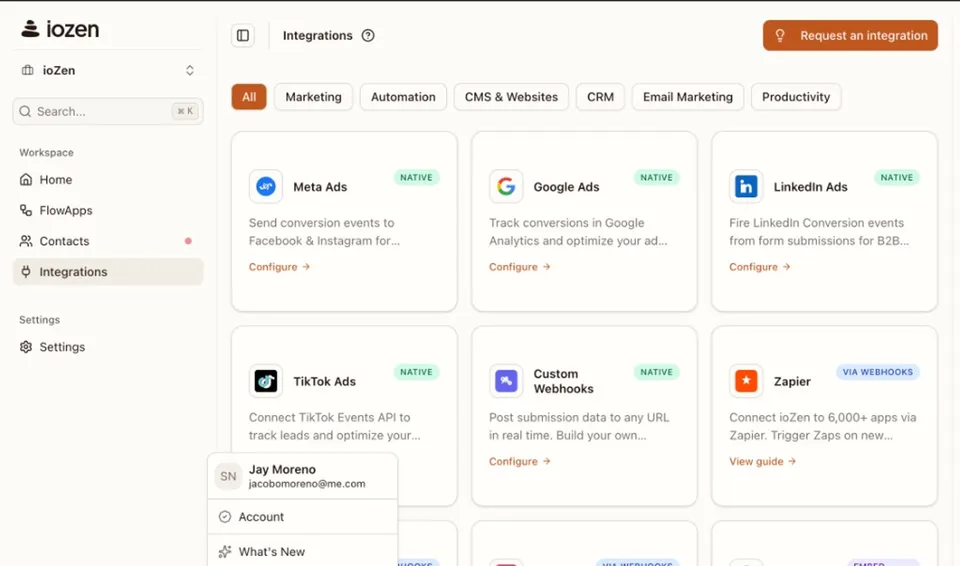Click the search magnifier icon

25,111
